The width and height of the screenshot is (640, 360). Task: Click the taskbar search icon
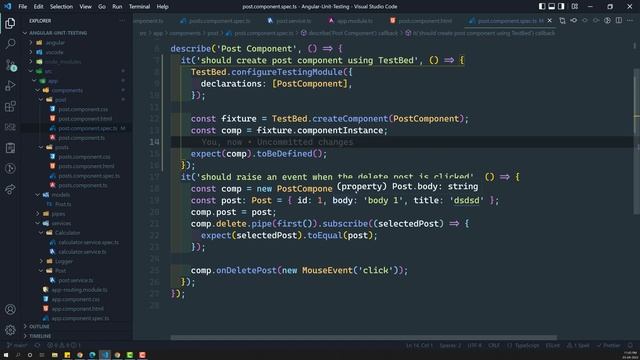[18, 355]
